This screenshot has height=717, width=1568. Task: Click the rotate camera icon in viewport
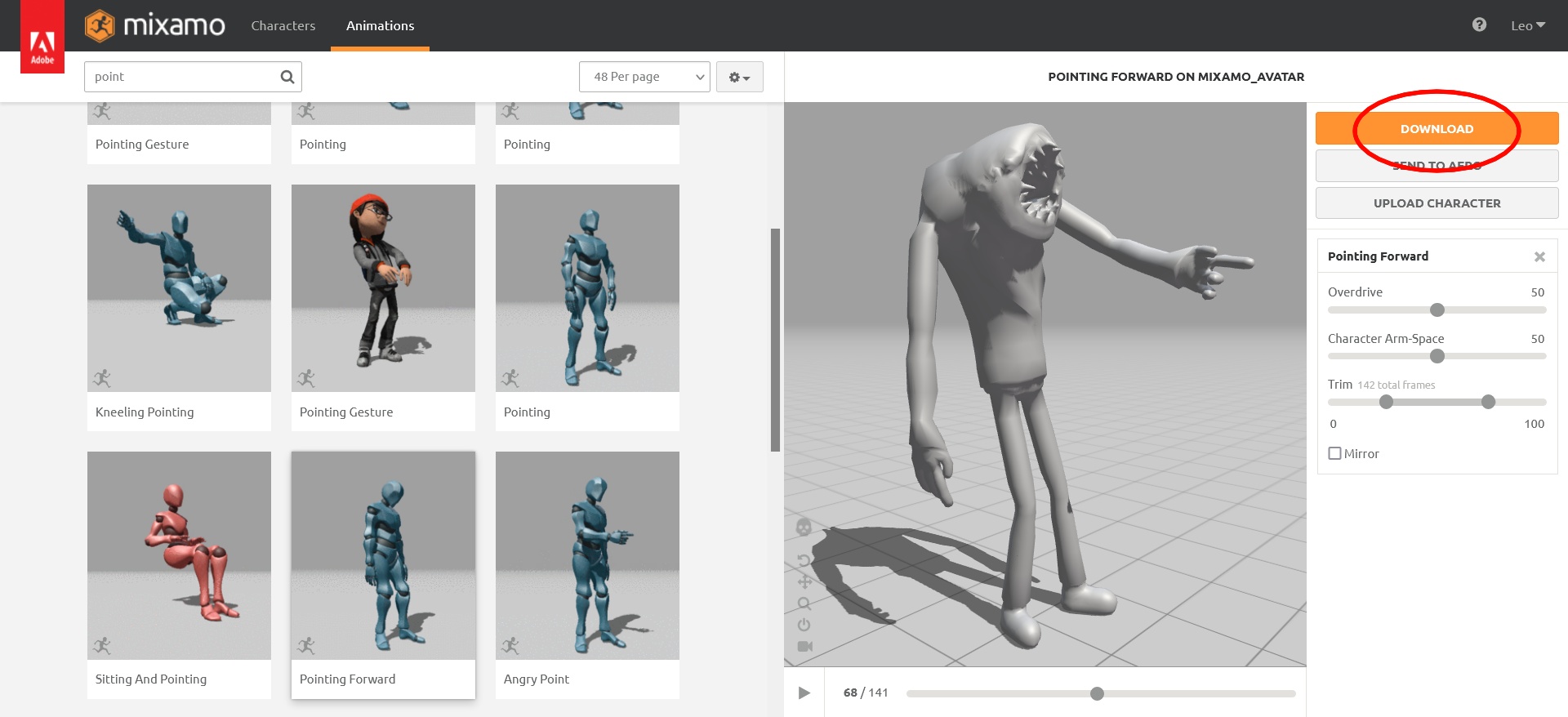[804, 560]
